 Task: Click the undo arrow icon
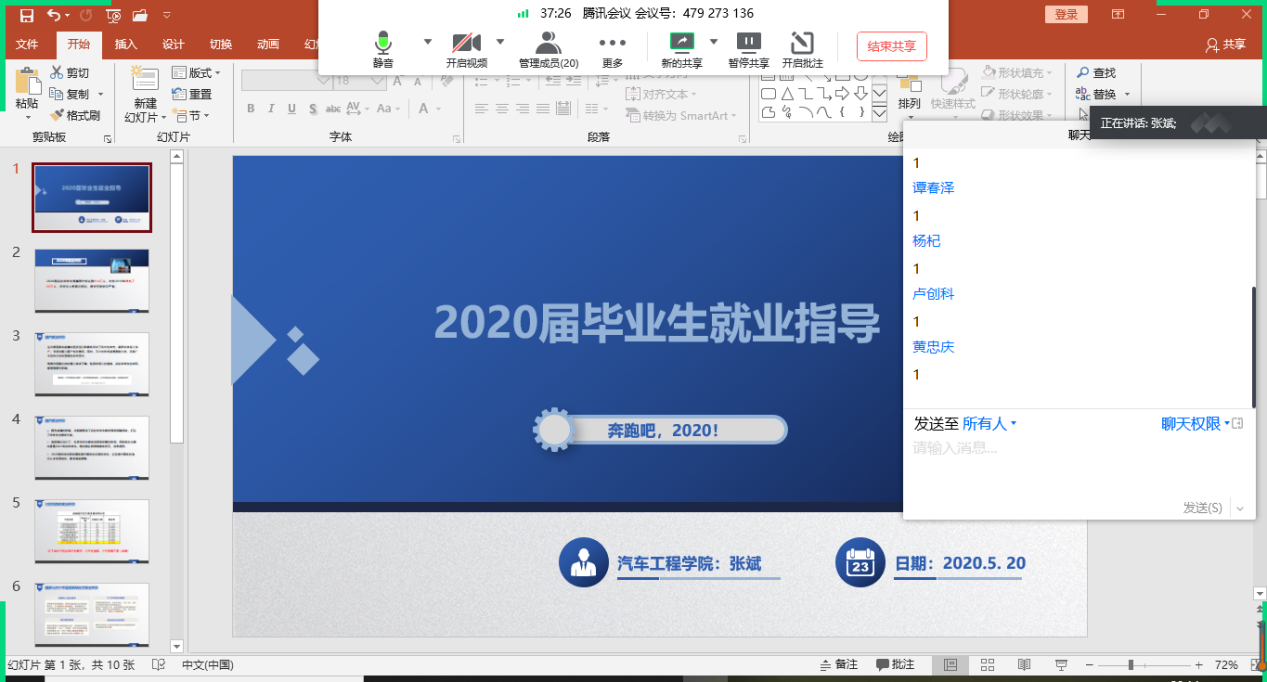pos(53,15)
